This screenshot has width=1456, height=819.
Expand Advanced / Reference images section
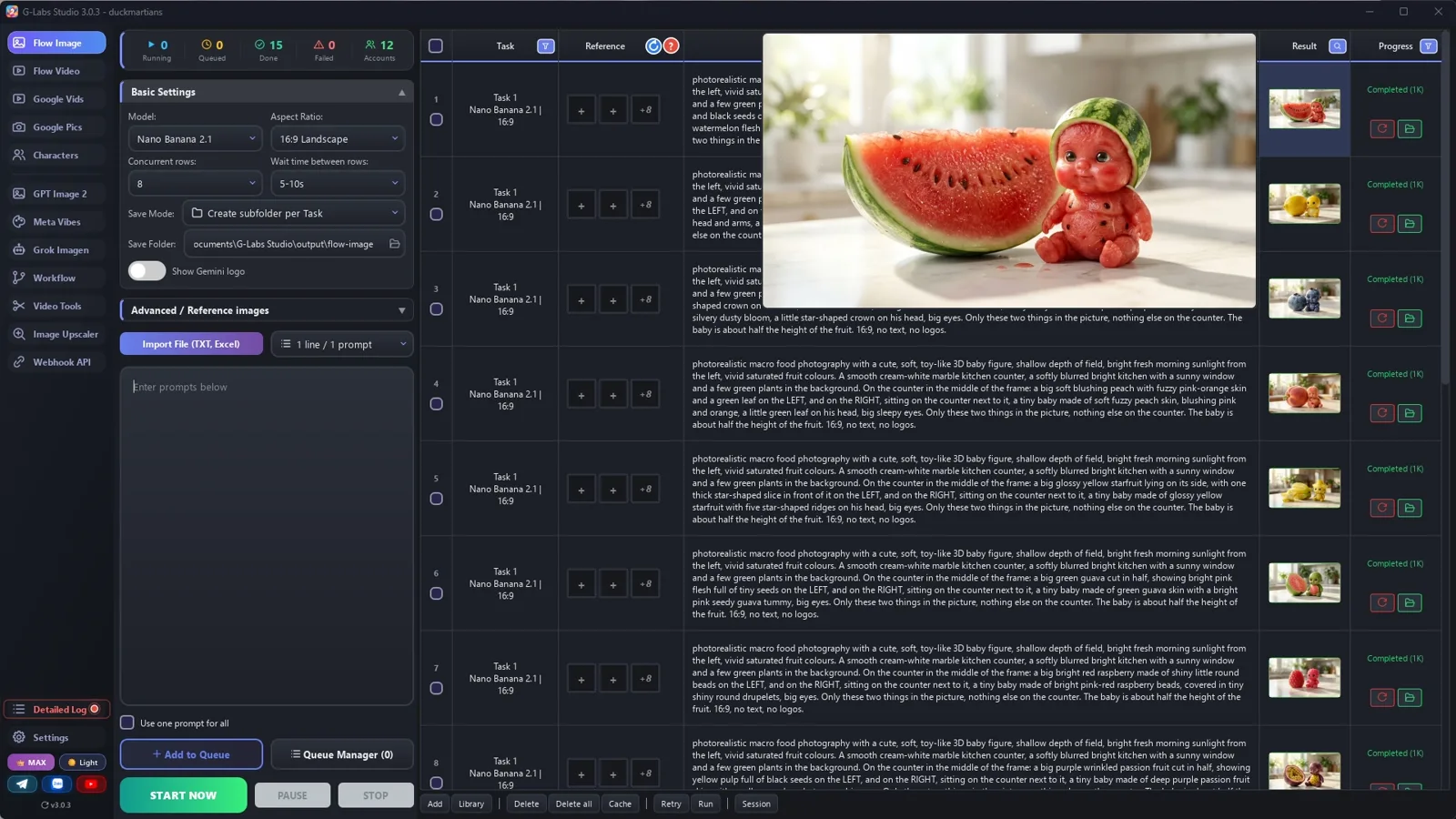point(267,310)
